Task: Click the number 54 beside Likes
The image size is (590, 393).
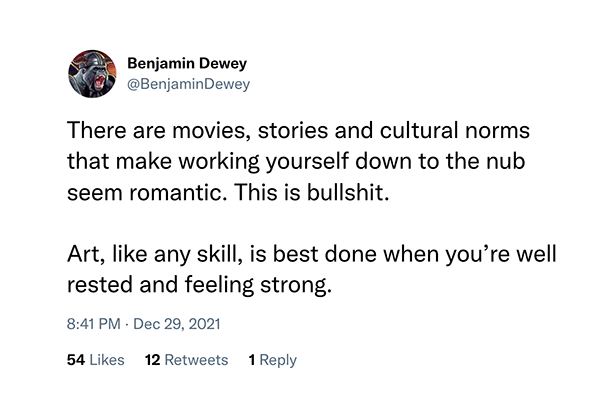Action: pyautogui.click(x=76, y=360)
